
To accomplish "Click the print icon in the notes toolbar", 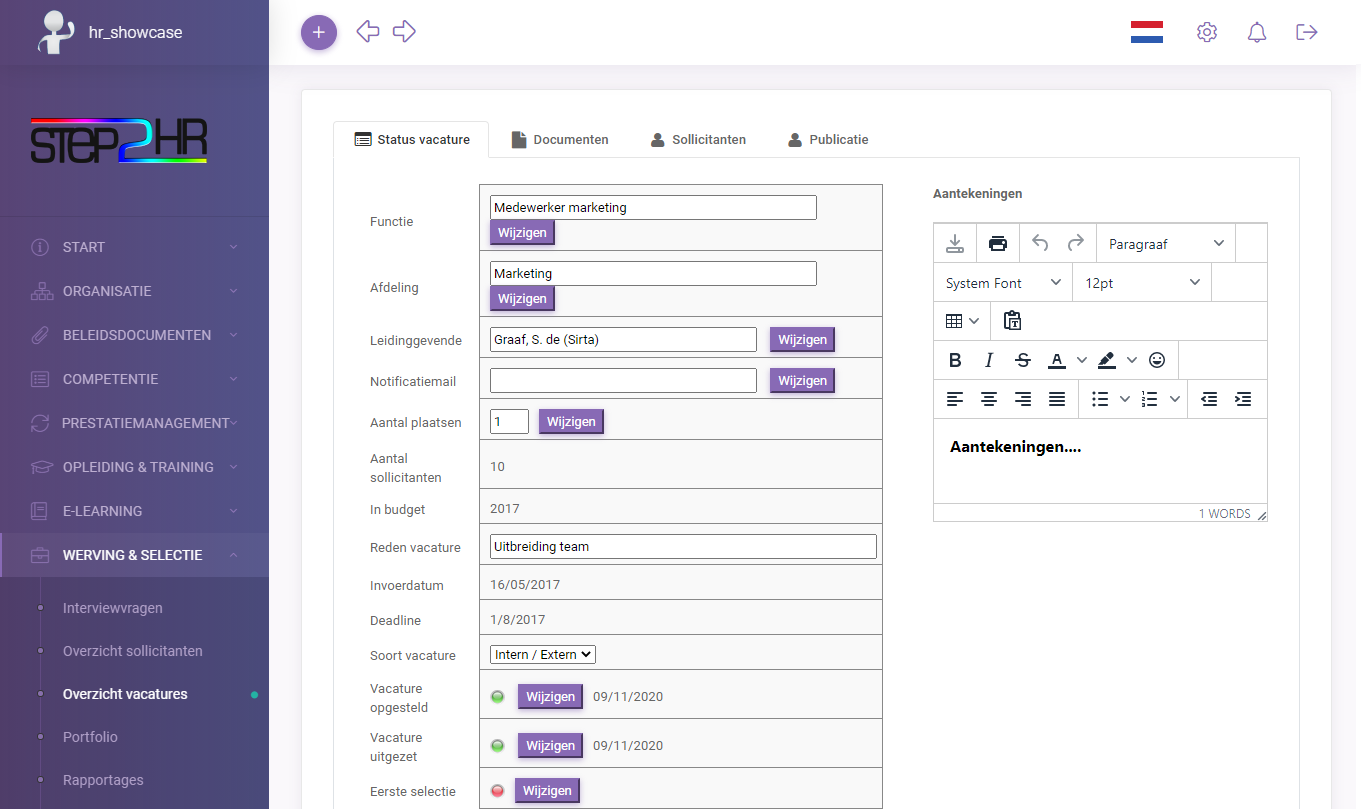I will point(997,242).
